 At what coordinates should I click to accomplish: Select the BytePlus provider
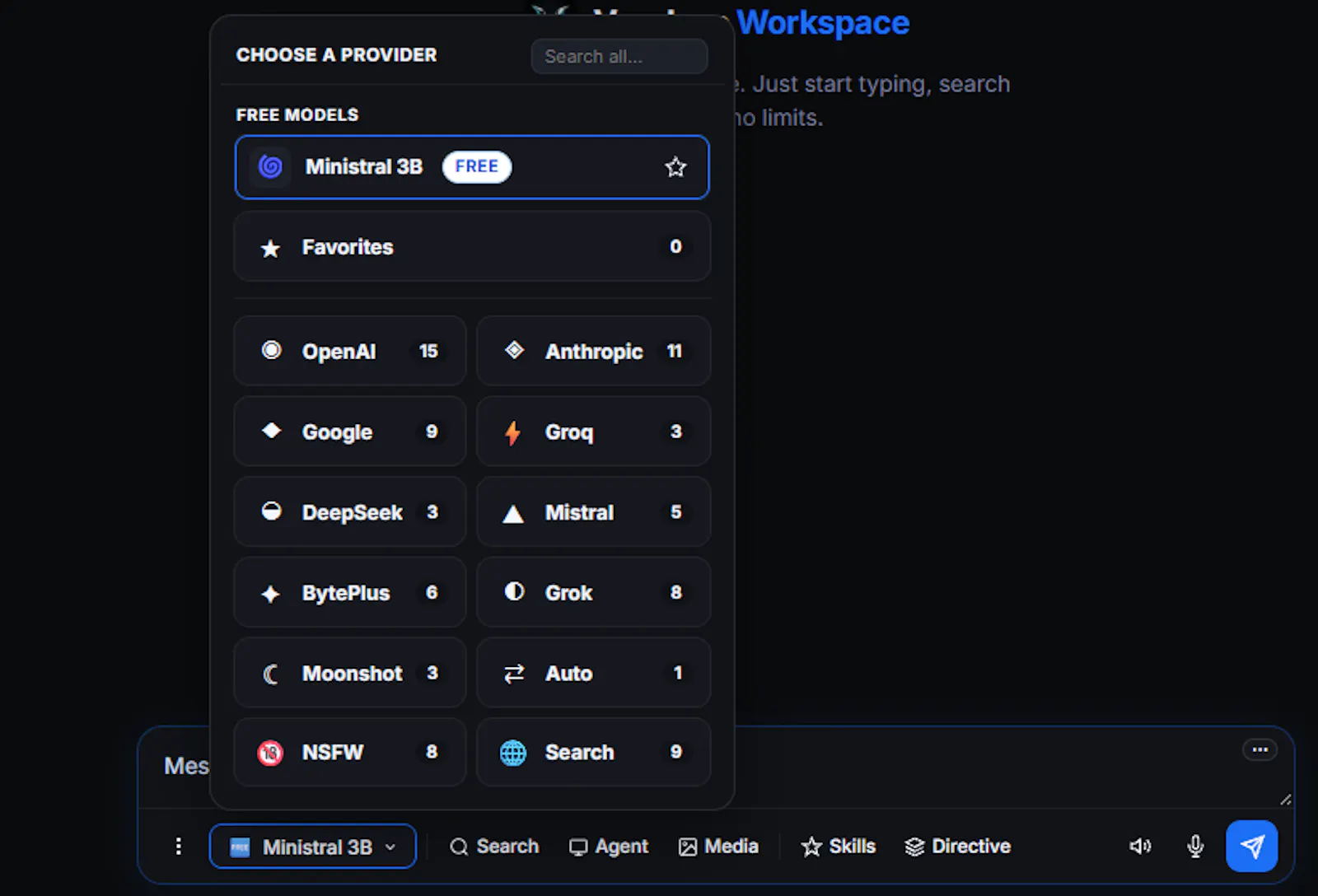pyautogui.click(x=350, y=592)
